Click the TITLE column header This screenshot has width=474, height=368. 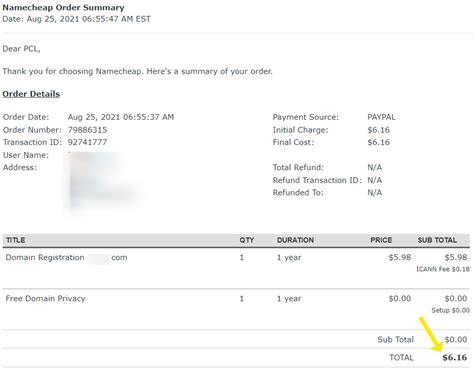[x=16, y=240]
